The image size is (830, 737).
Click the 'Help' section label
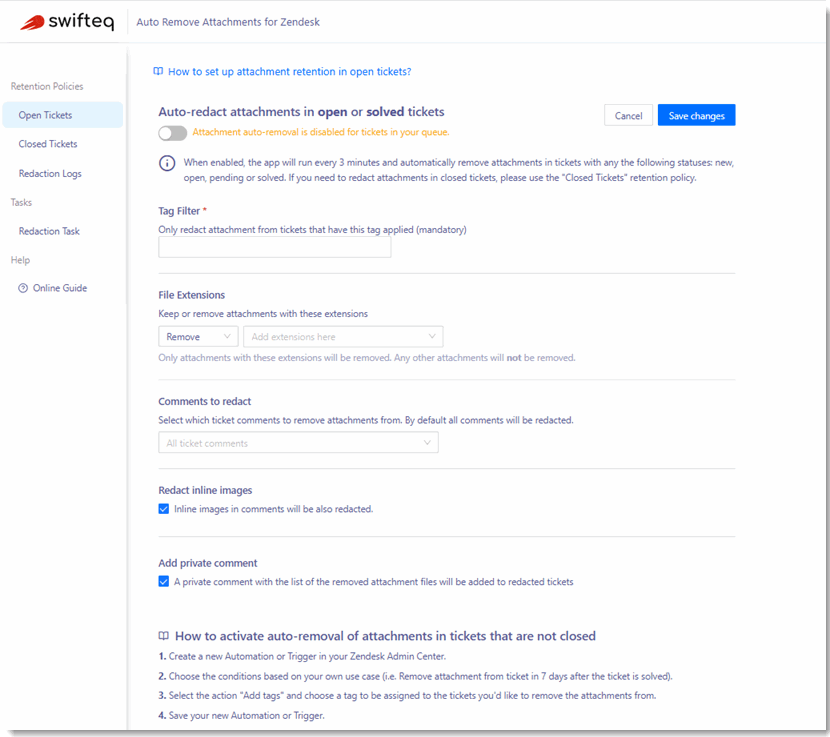click(x=20, y=260)
